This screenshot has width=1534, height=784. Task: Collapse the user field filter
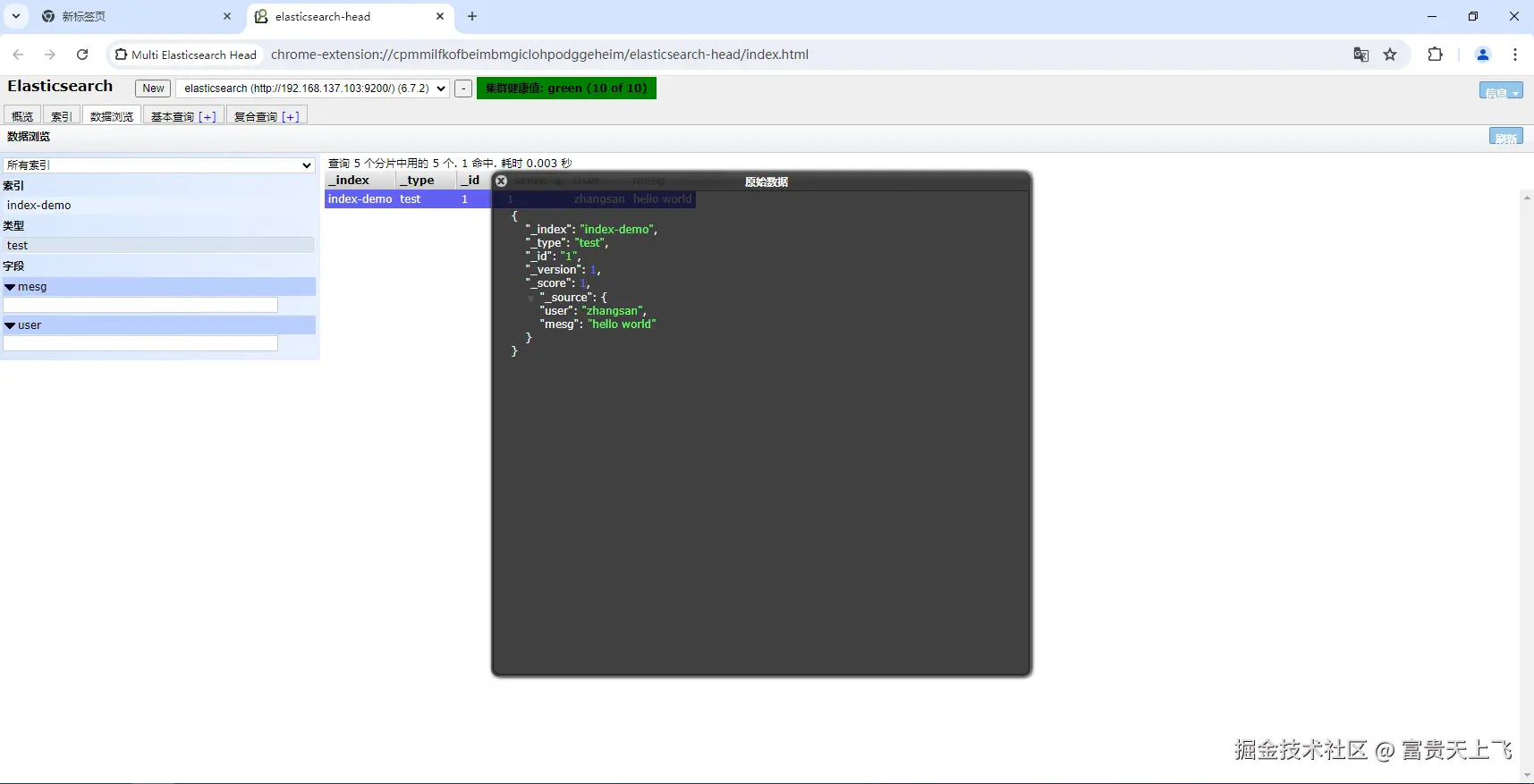point(10,325)
